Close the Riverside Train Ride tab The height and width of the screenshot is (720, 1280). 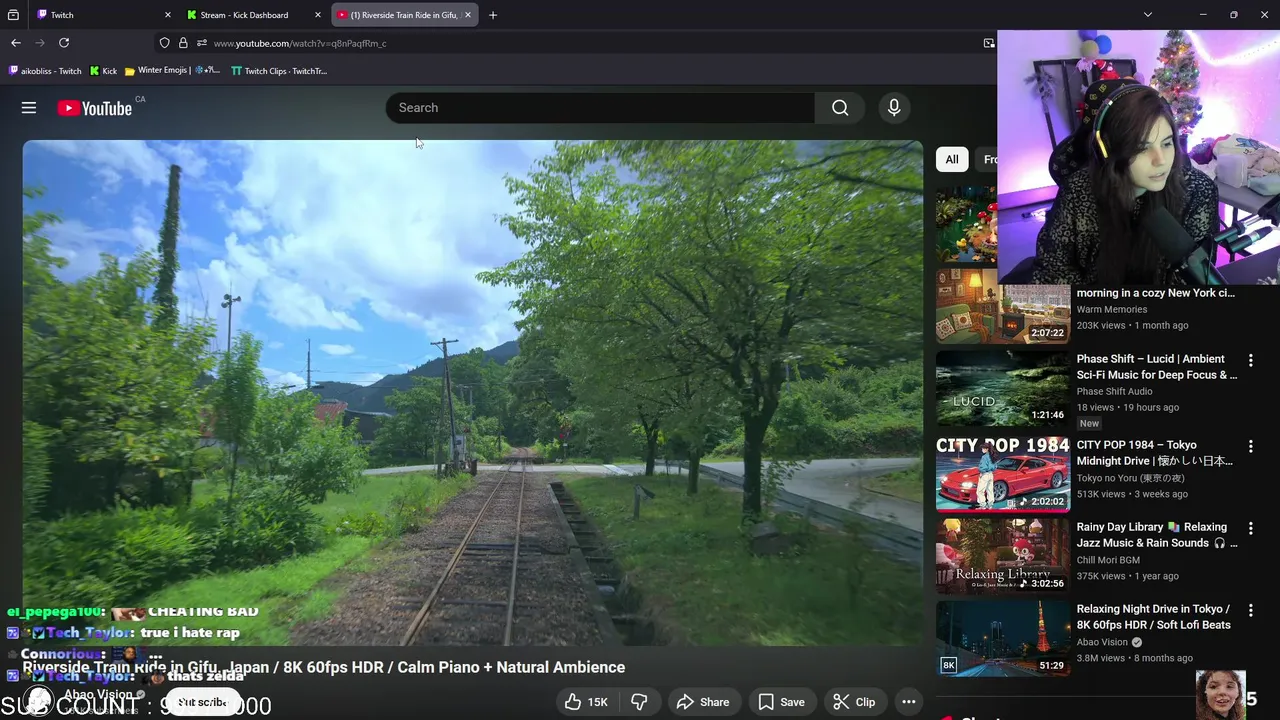467,15
